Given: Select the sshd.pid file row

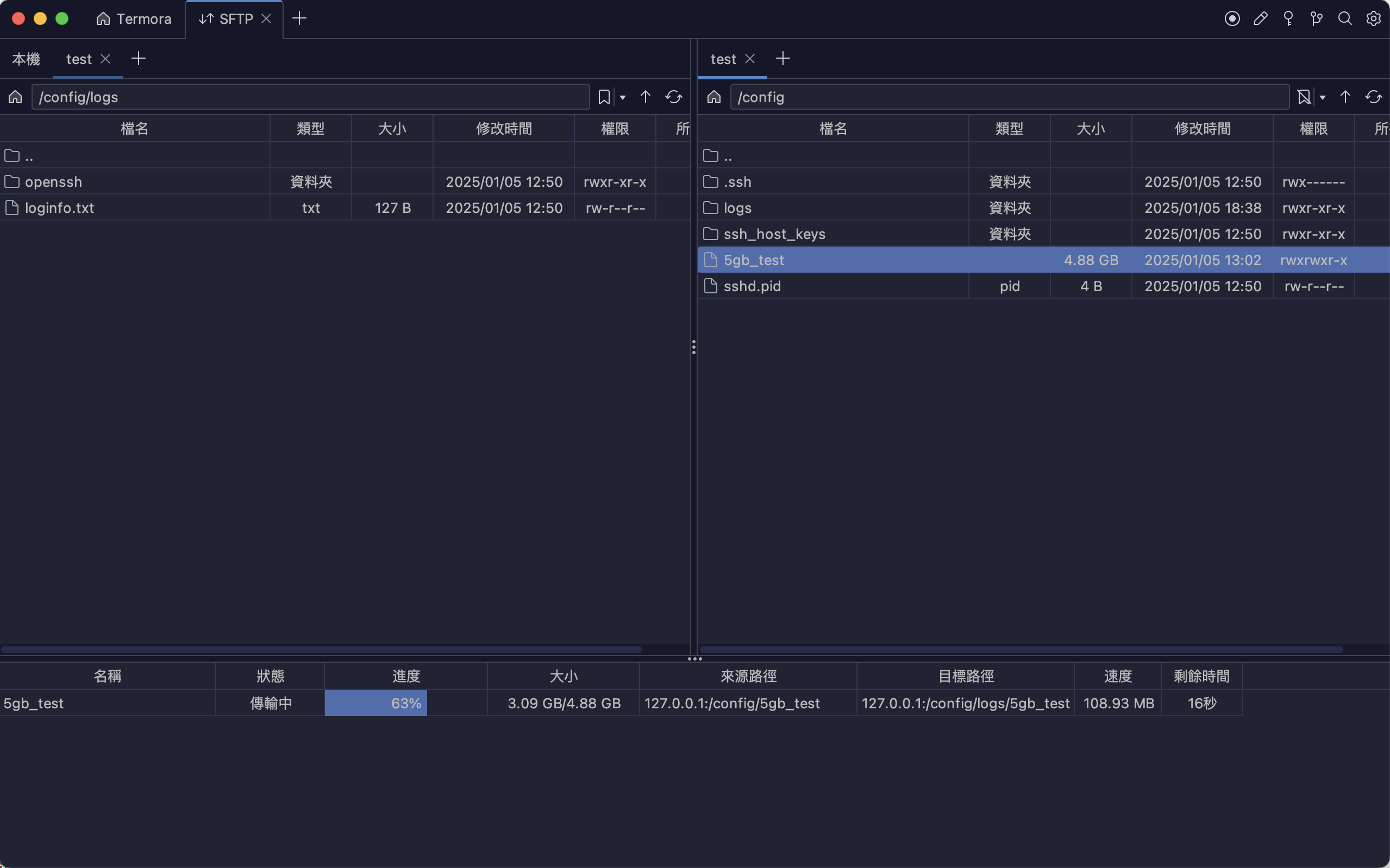Looking at the screenshot, I should click(752, 286).
